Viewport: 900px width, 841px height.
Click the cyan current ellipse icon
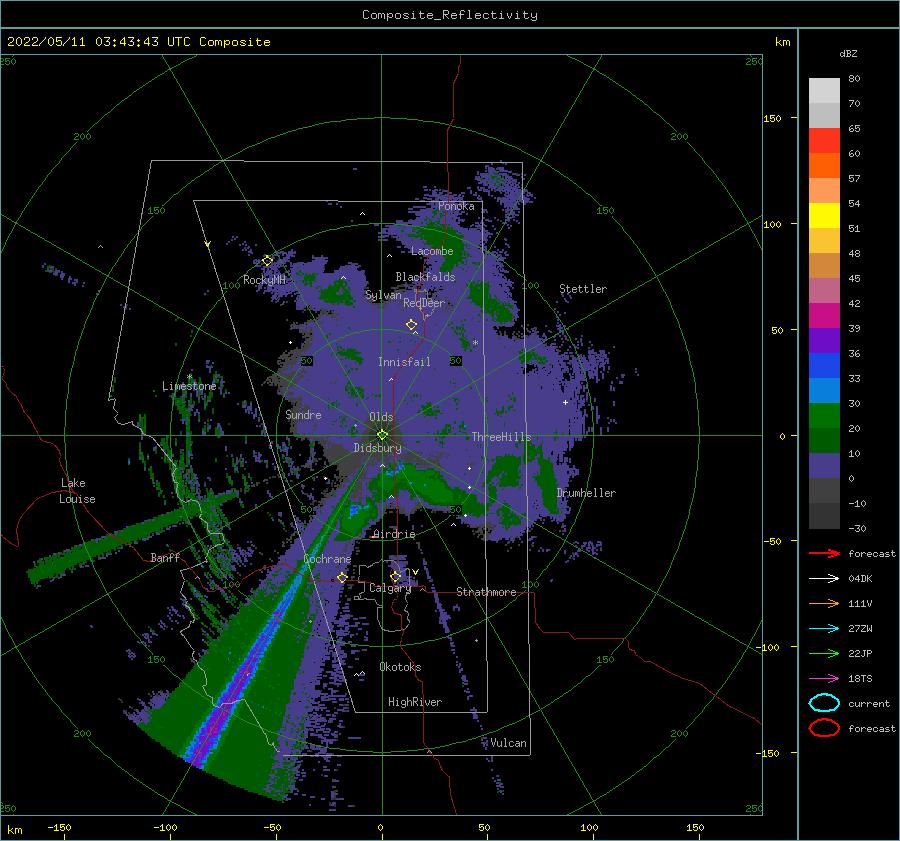tap(824, 703)
